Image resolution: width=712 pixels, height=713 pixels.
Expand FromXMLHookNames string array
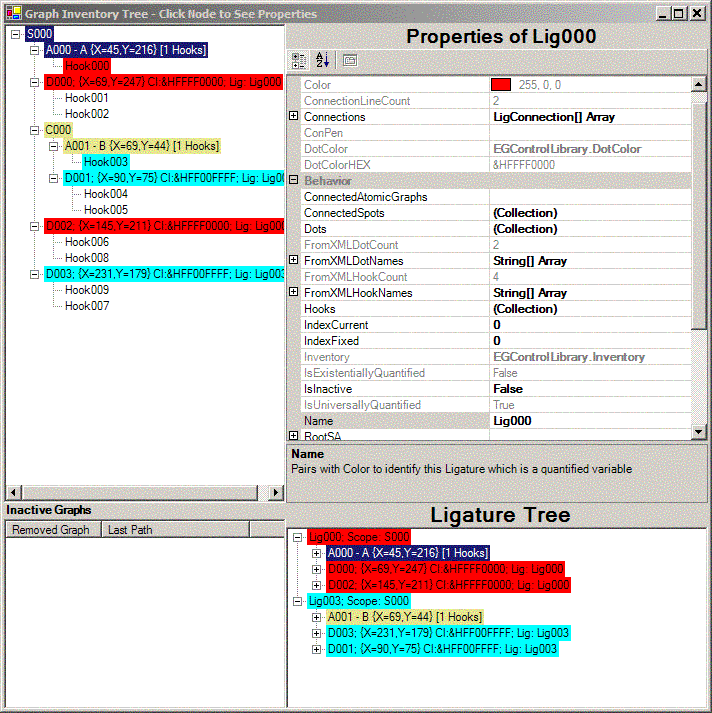(x=294, y=293)
